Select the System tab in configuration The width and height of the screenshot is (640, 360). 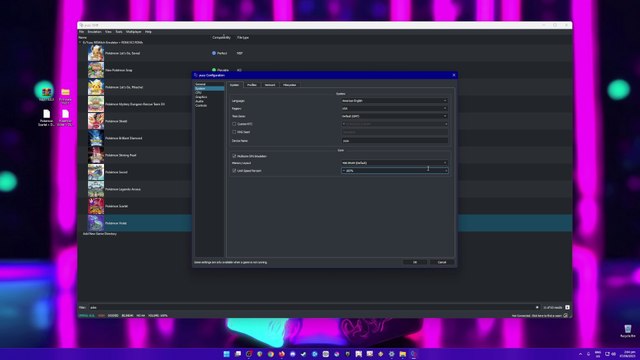[234, 85]
